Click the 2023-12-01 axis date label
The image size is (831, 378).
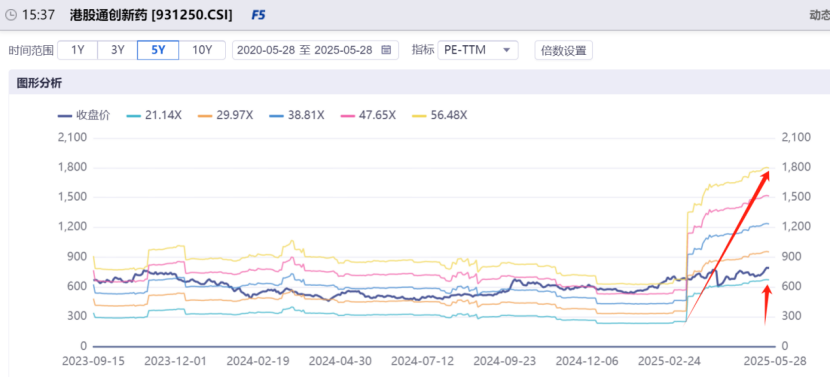coord(175,361)
